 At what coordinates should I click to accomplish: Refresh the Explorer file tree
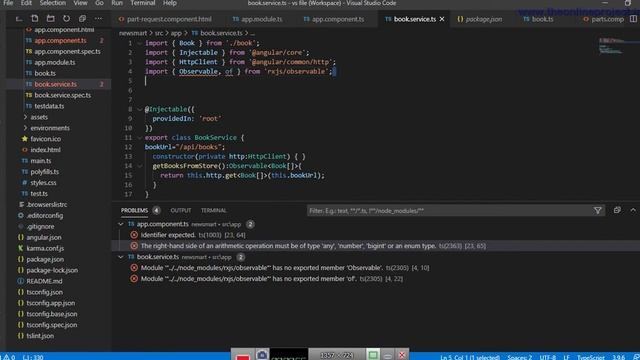tap(66, 18)
